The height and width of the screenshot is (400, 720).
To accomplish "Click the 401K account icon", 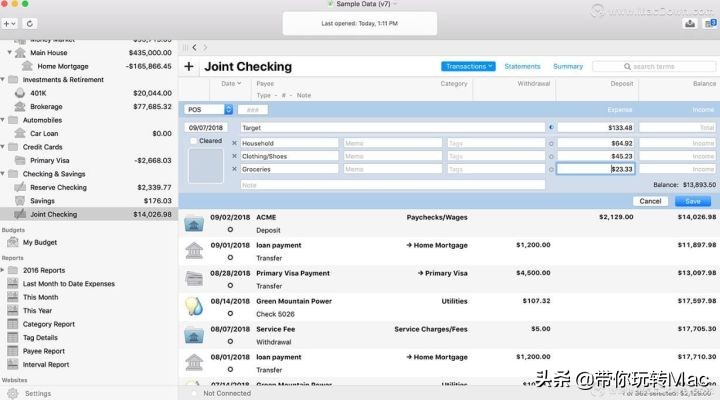I will pos(20,93).
